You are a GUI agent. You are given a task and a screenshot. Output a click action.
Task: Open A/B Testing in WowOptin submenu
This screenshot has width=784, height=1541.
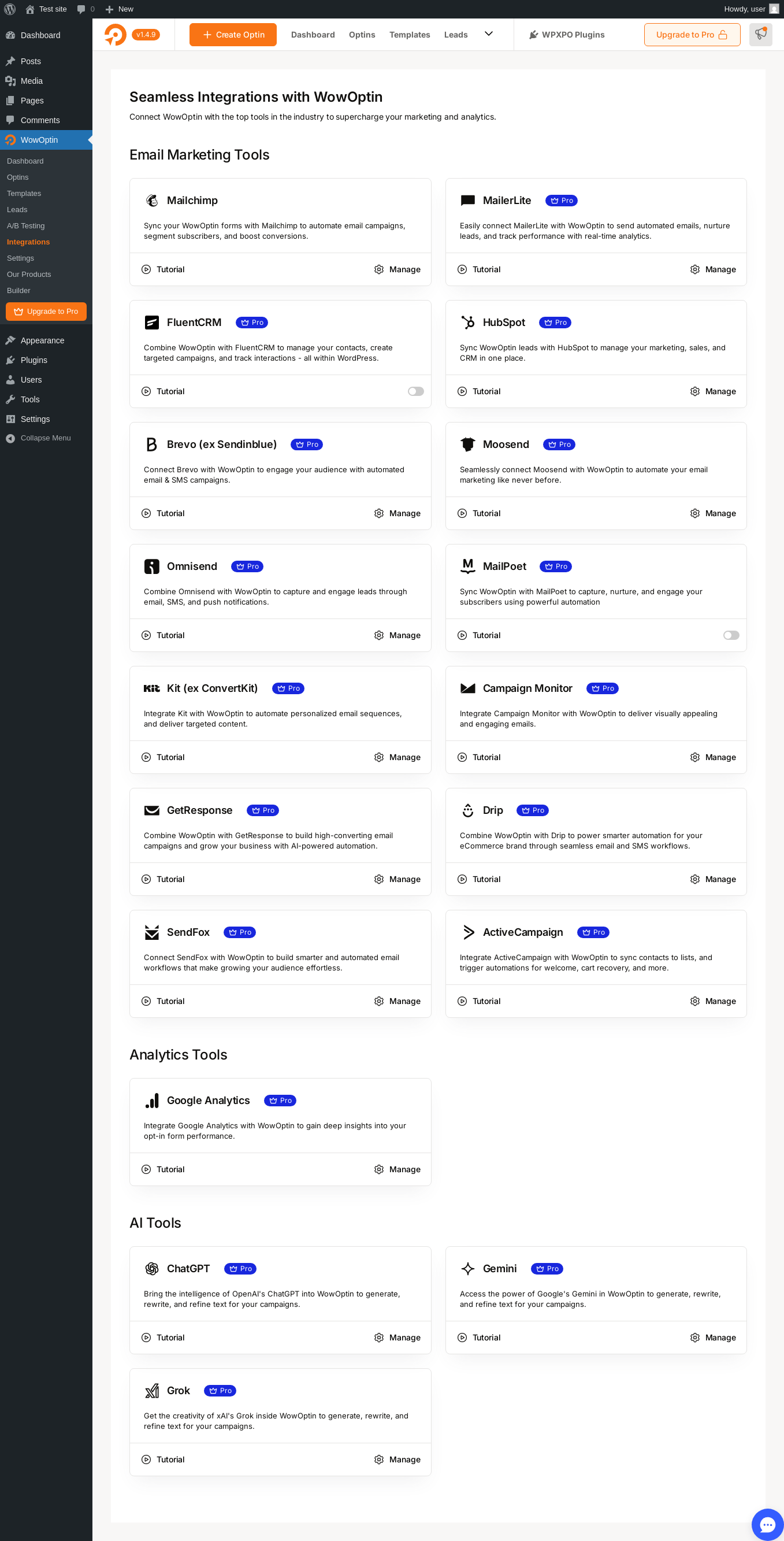click(x=26, y=226)
